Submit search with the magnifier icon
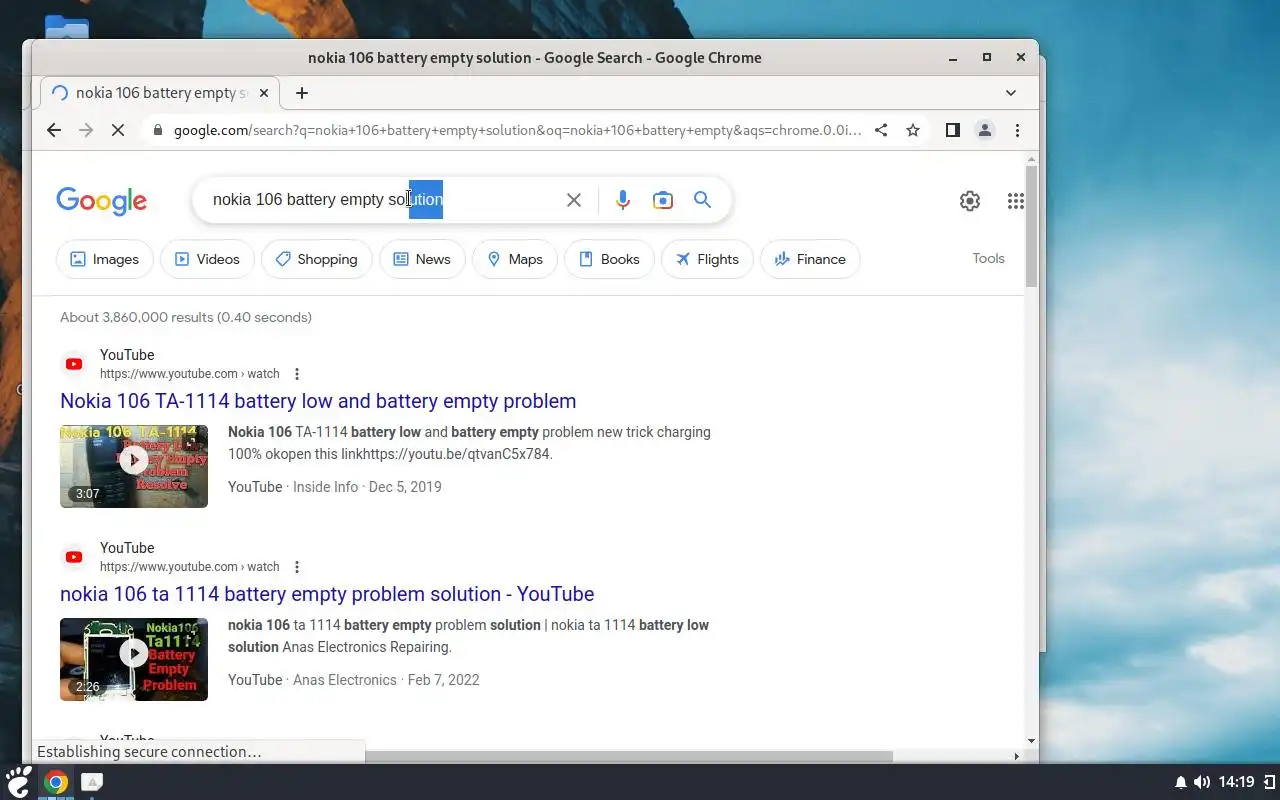Screen dimensions: 1280x800 tap(703, 200)
